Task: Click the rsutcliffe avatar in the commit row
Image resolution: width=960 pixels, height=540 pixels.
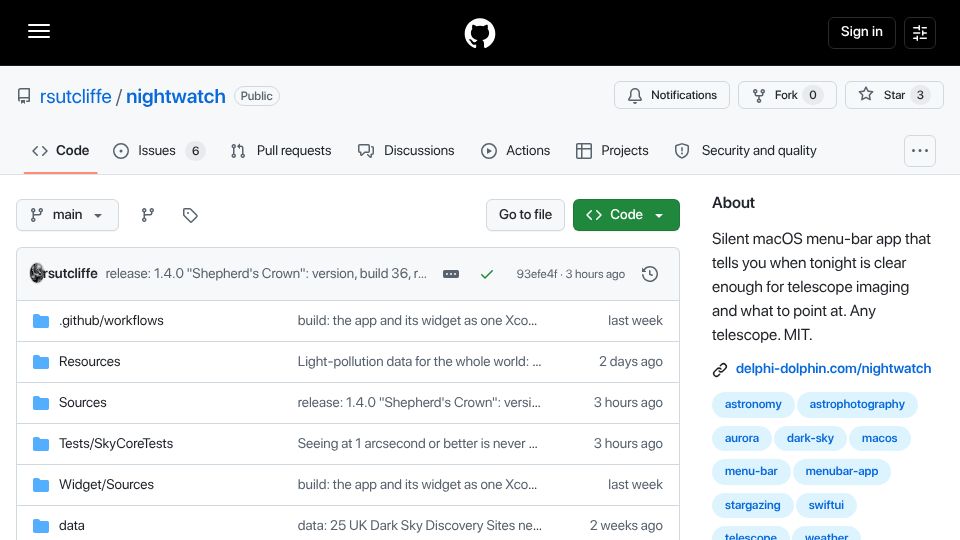Action: [x=37, y=273]
